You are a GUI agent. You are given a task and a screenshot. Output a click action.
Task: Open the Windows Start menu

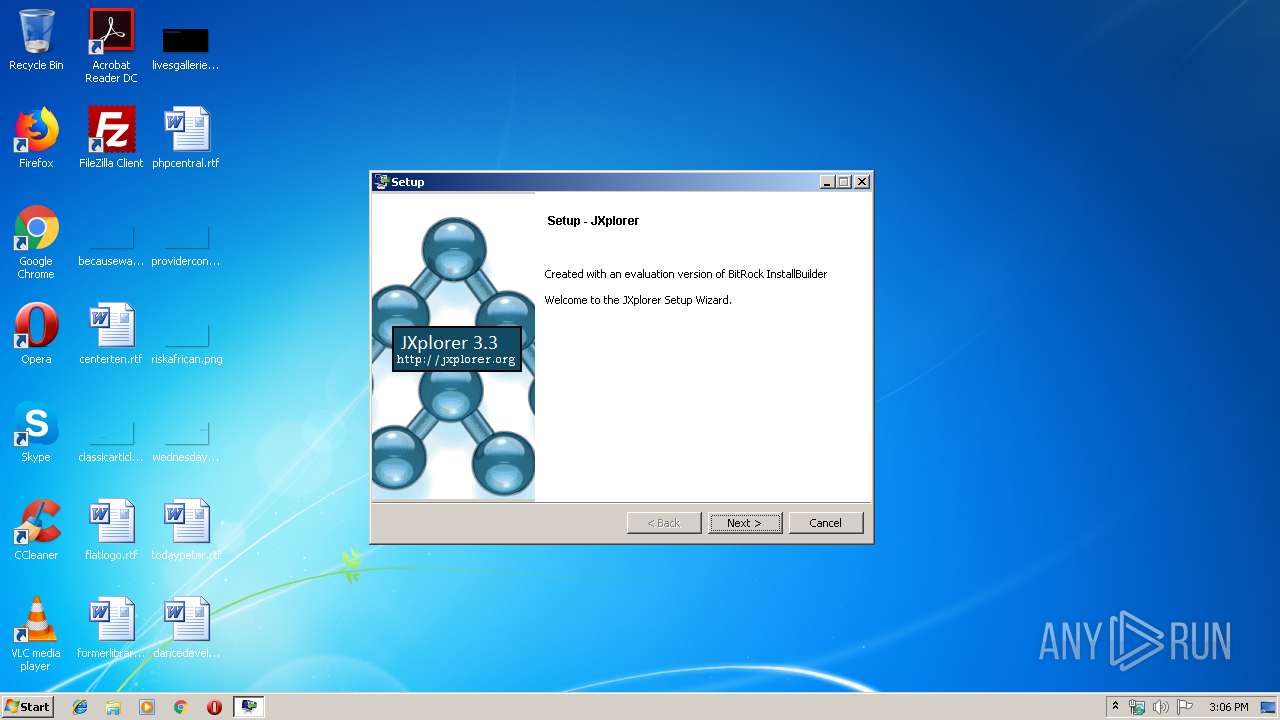pyautogui.click(x=27, y=706)
